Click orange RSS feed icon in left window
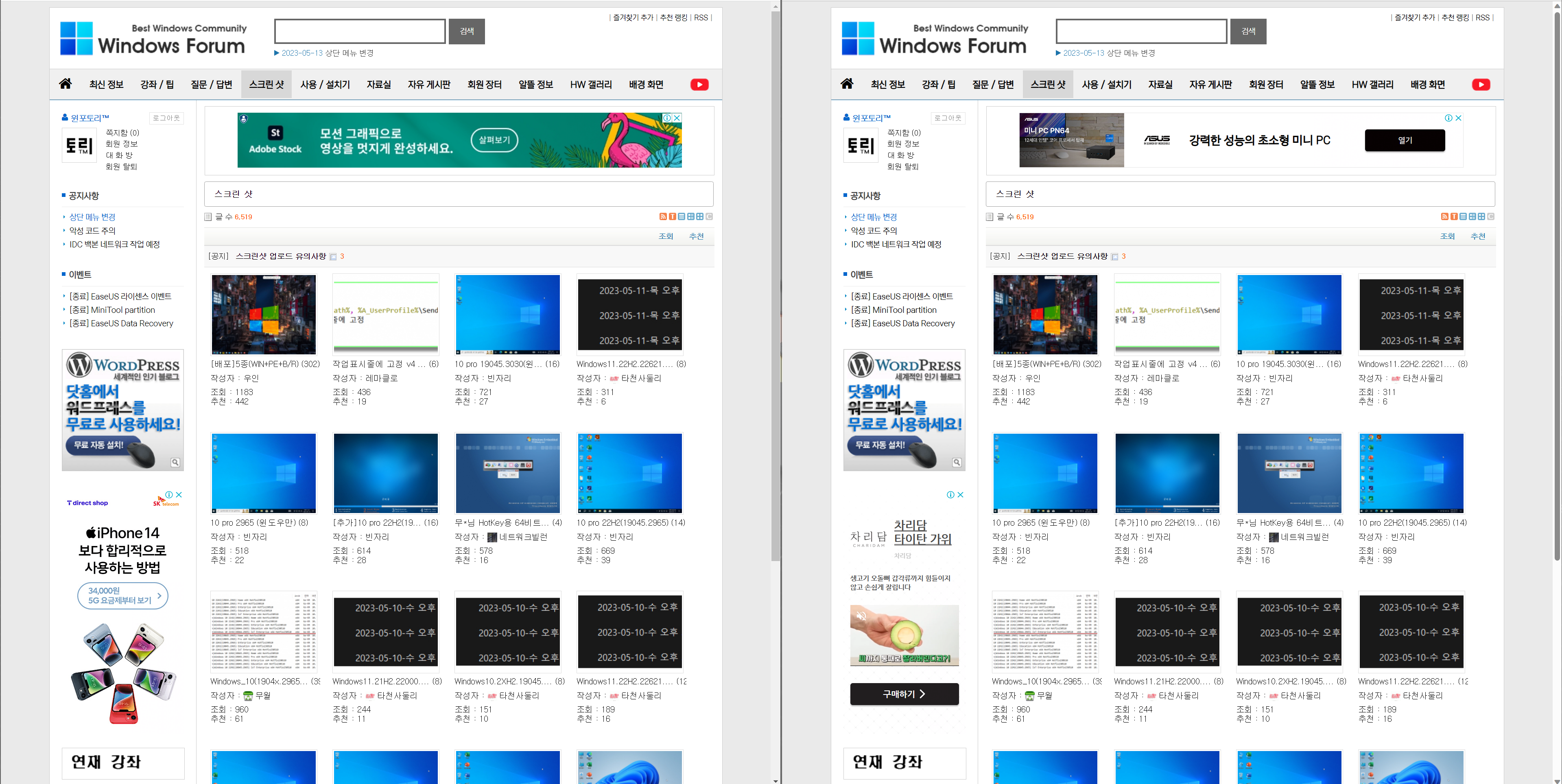1562x784 pixels. click(663, 216)
